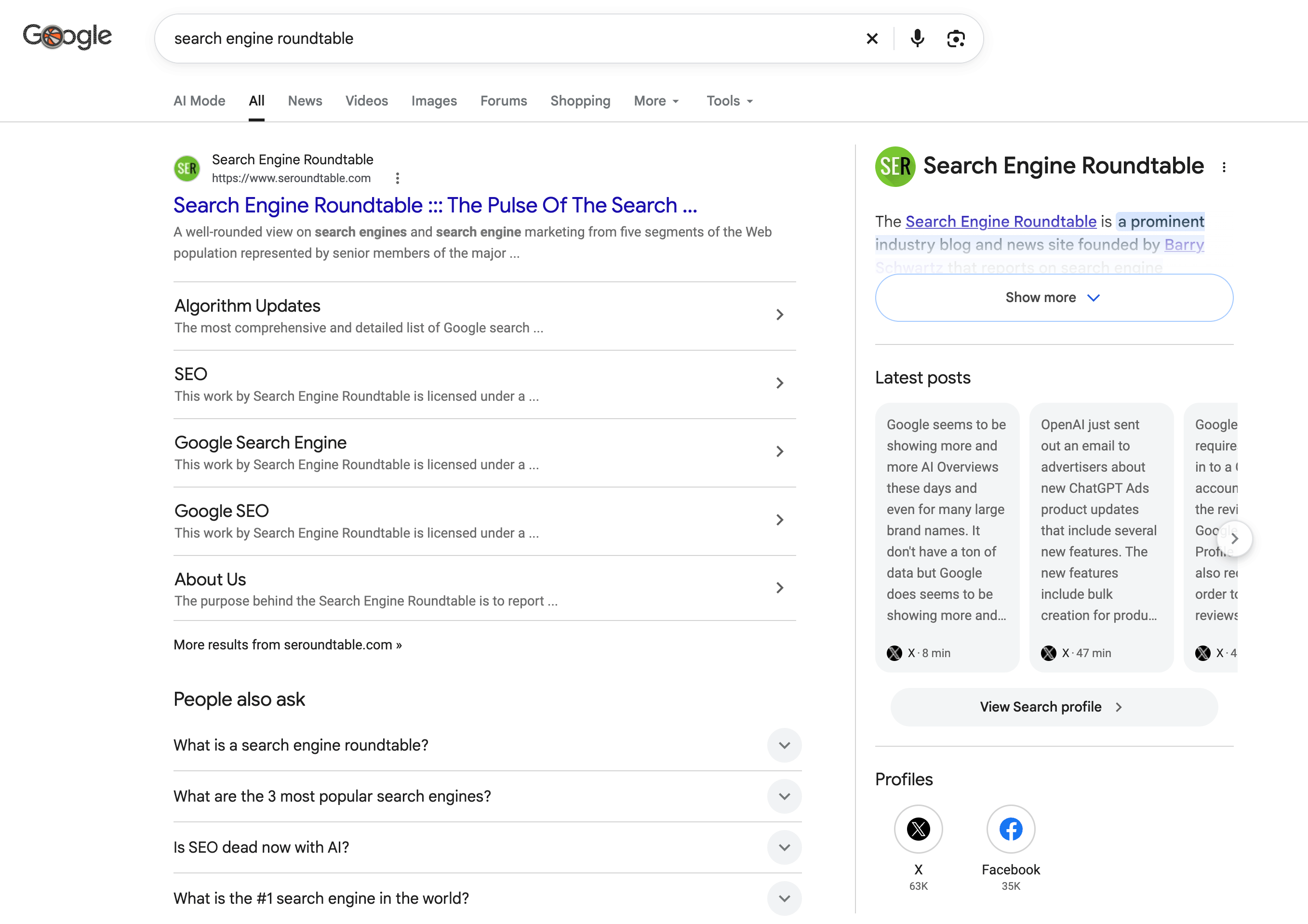1308x924 pixels.
Task: Go to the Images tab
Action: tap(434, 101)
